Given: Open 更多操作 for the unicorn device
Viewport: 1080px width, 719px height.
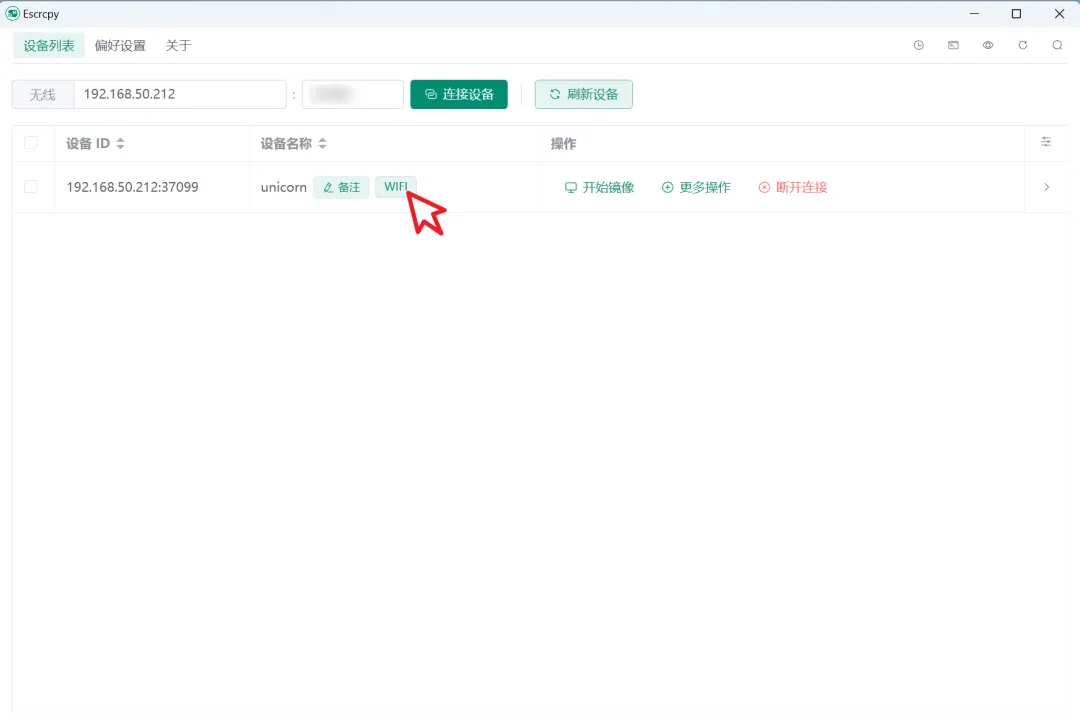Looking at the screenshot, I should pos(696,187).
